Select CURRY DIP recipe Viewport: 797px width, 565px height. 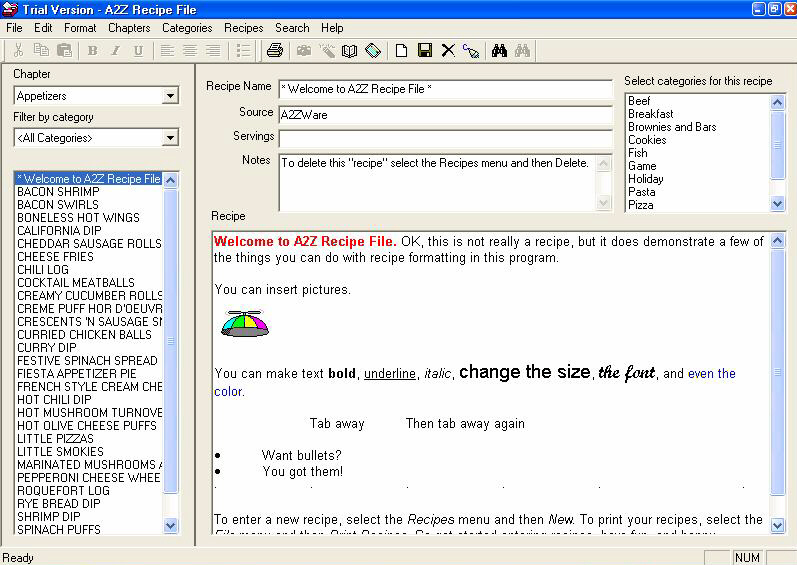(47, 348)
